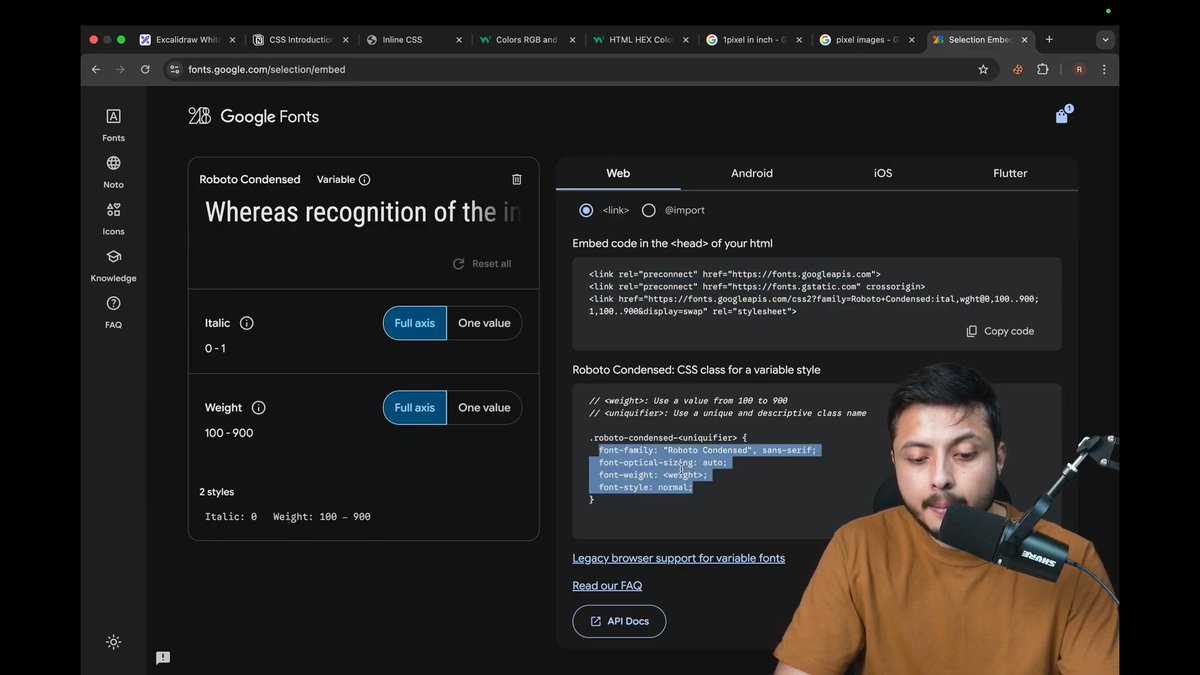The image size is (1200, 675).
Task: Open Legacy browser support for variable fonts
Action: click(x=678, y=558)
